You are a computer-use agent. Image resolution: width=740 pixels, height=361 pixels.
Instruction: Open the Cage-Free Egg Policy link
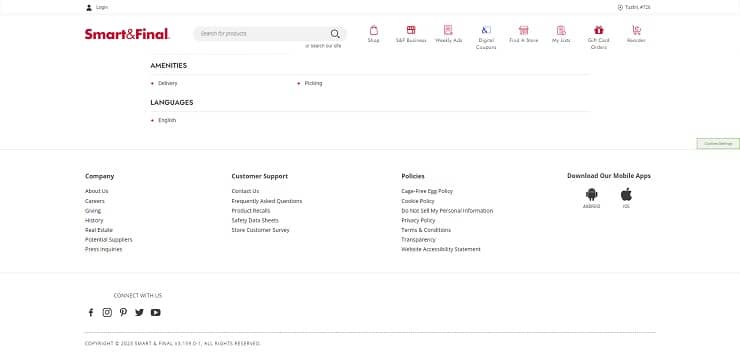click(427, 191)
